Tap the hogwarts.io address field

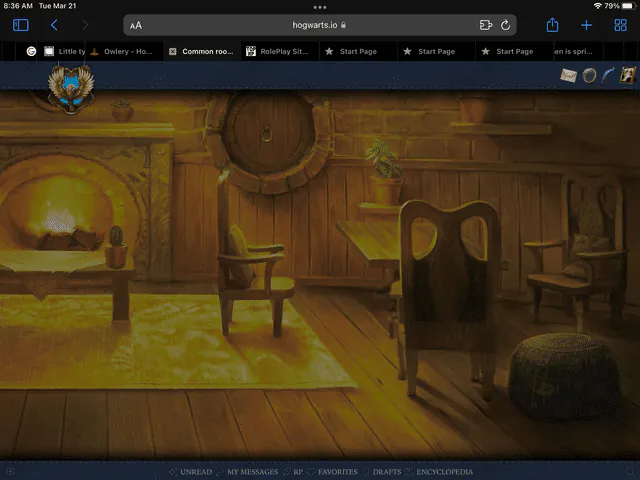click(320, 25)
